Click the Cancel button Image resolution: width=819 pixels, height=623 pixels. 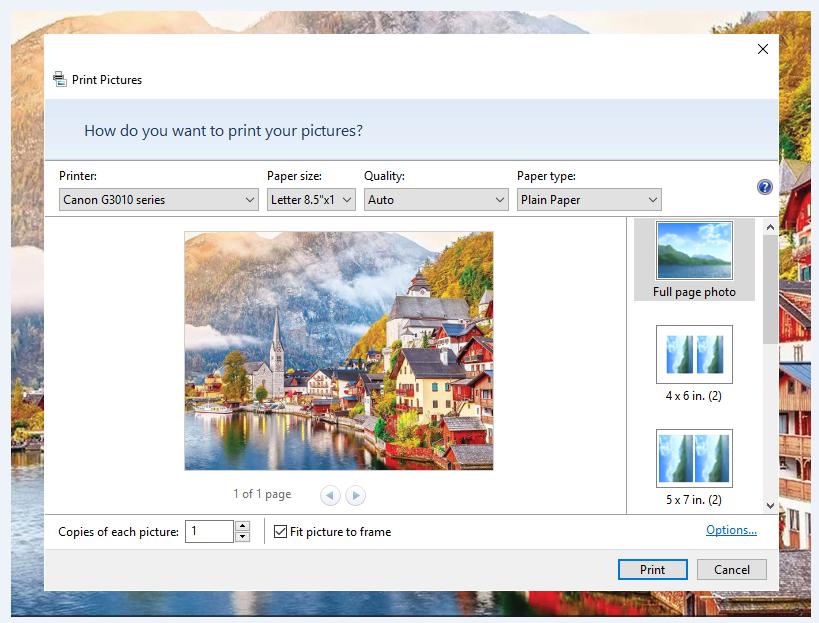click(731, 569)
